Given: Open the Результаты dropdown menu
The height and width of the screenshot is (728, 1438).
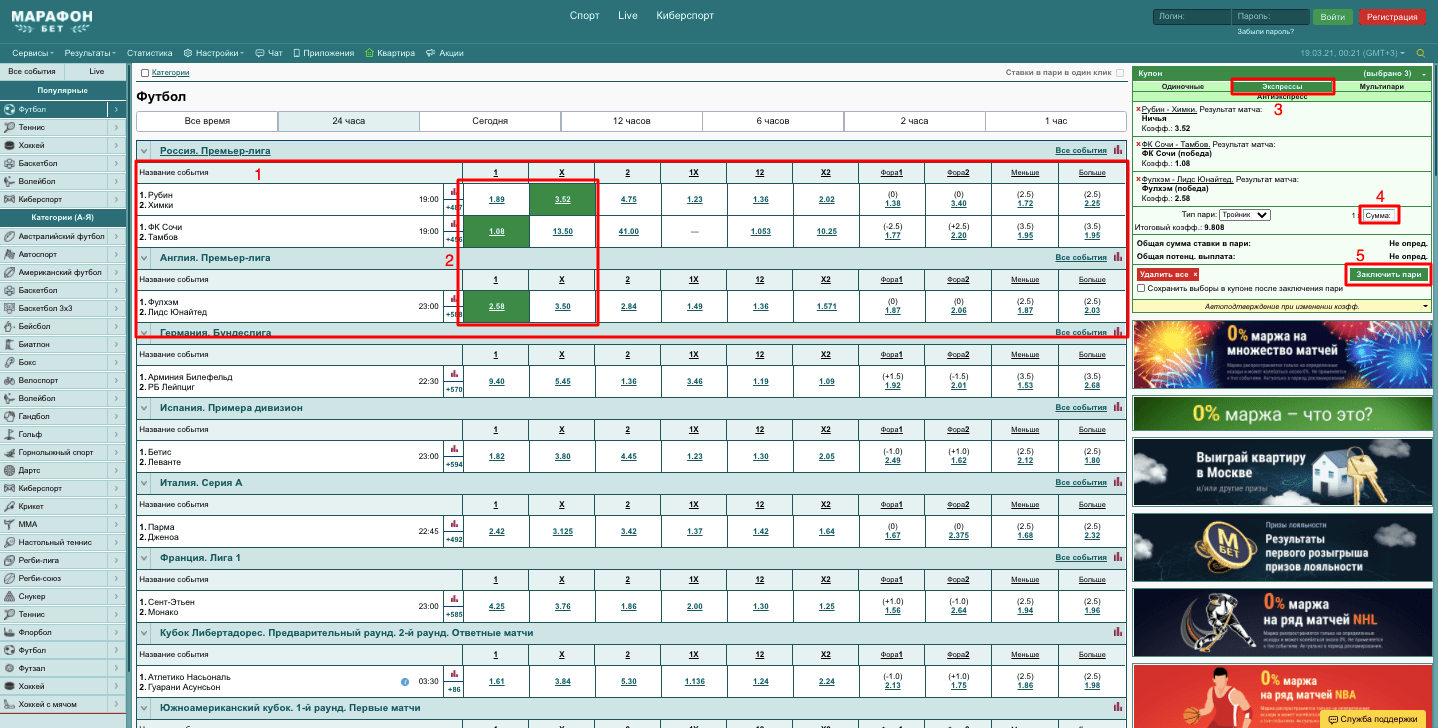Looking at the screenshot, I should (90, 53).
